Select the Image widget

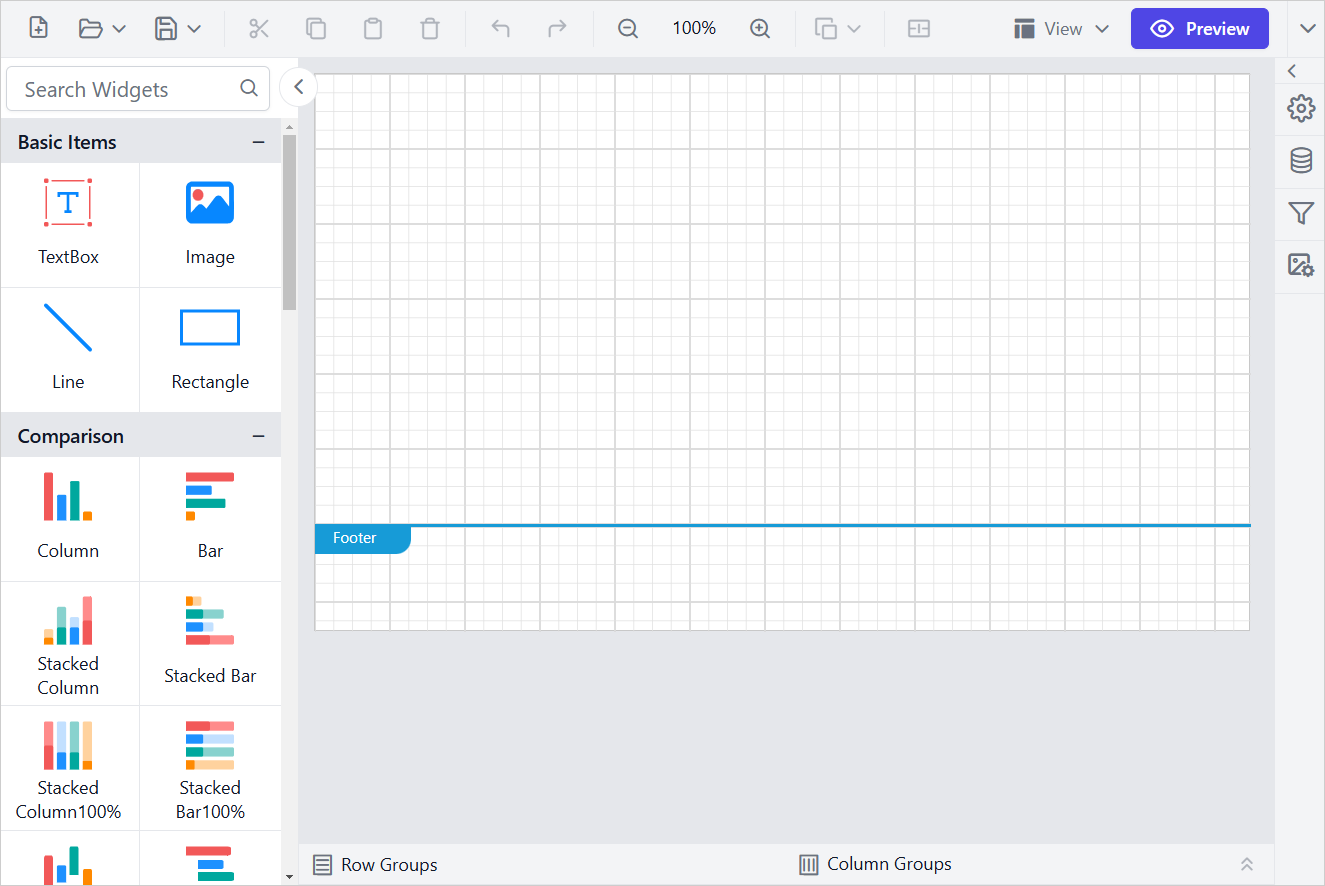pos(210,224)
